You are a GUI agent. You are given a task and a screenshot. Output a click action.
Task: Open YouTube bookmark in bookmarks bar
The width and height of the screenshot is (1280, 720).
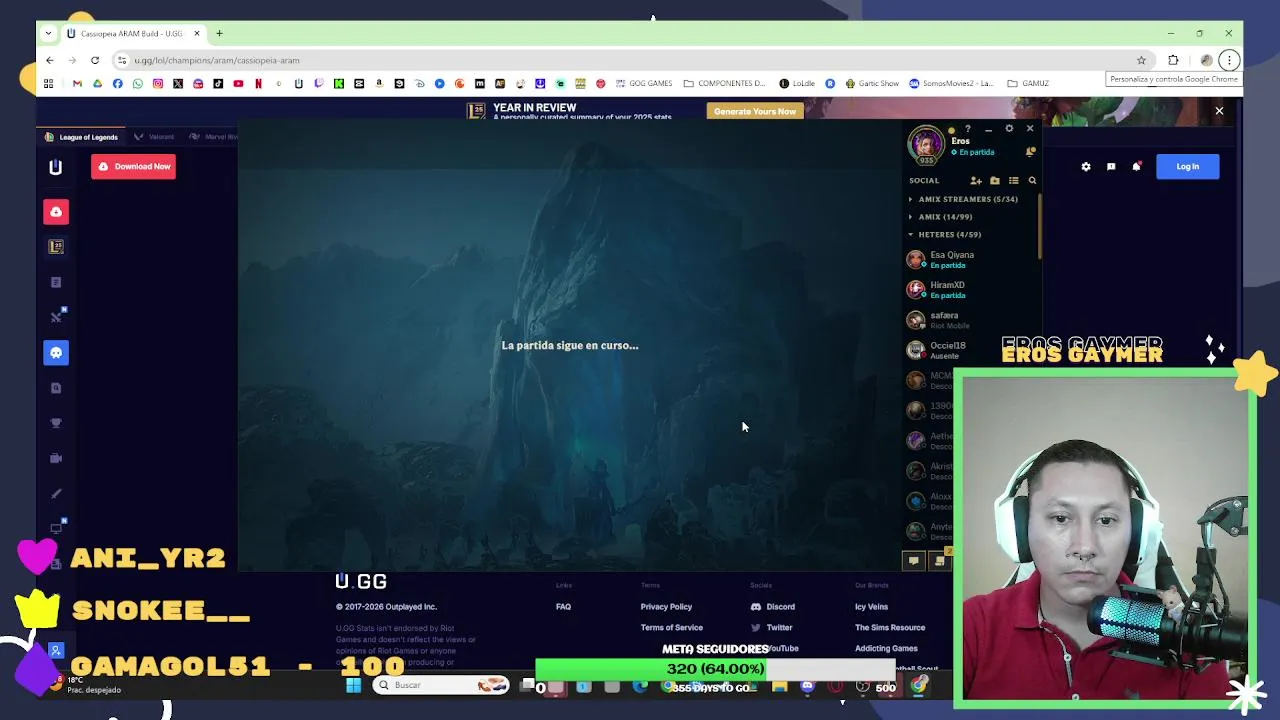[238, 84]
